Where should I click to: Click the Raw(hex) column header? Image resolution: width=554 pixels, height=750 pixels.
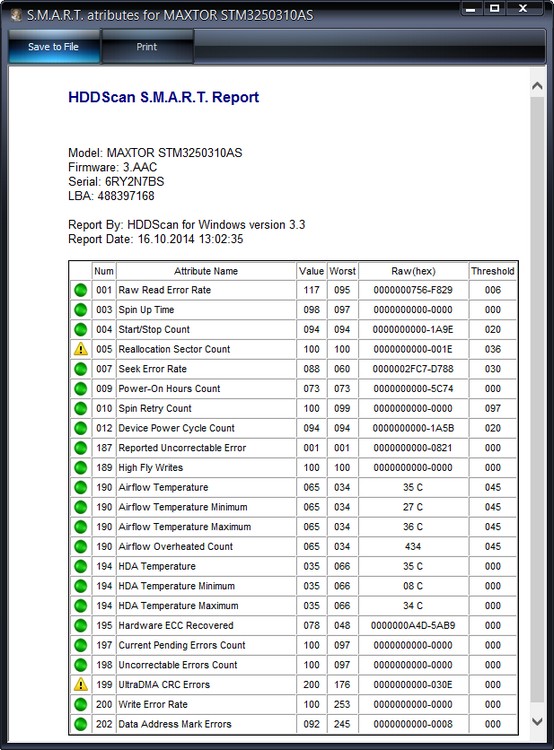pos(413,271)
